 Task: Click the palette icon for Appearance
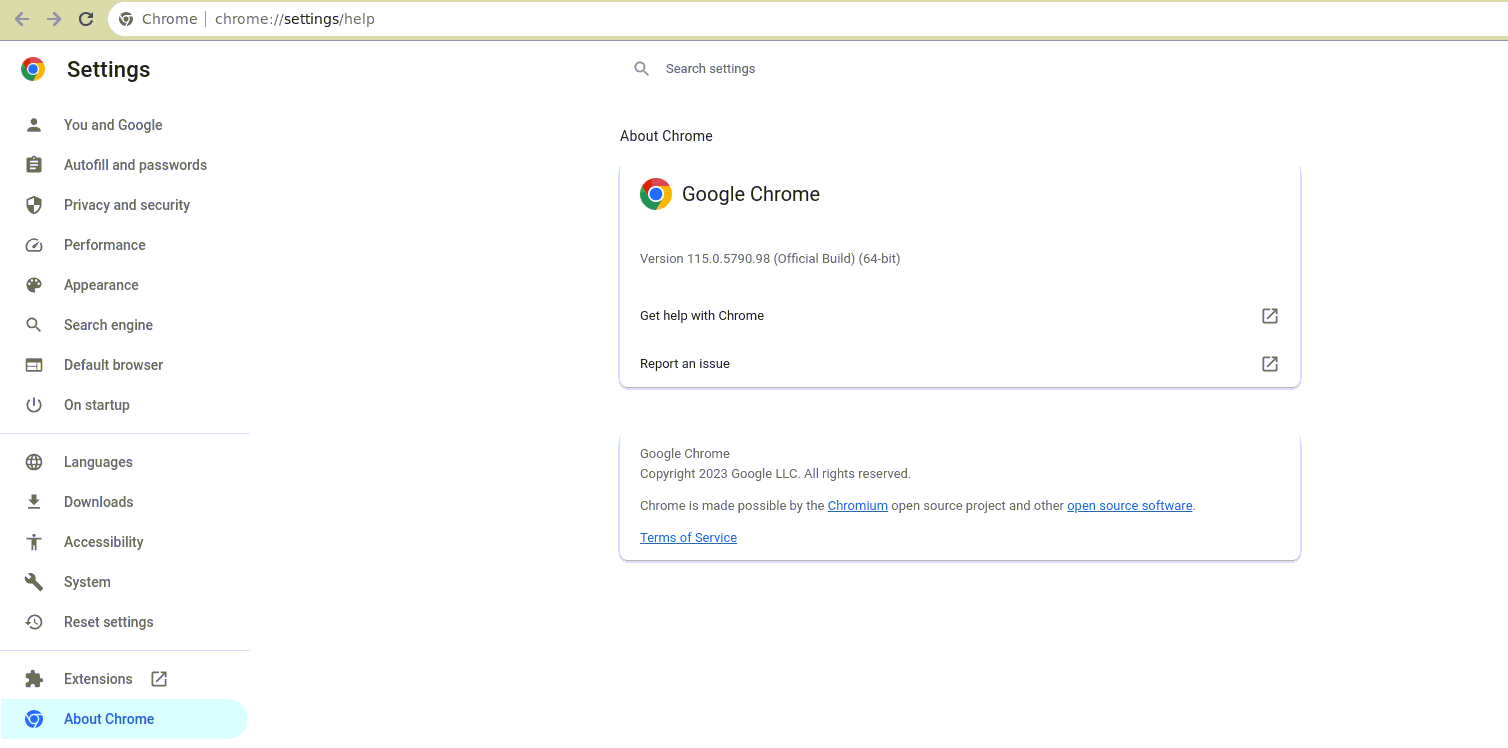pos(34,285)
